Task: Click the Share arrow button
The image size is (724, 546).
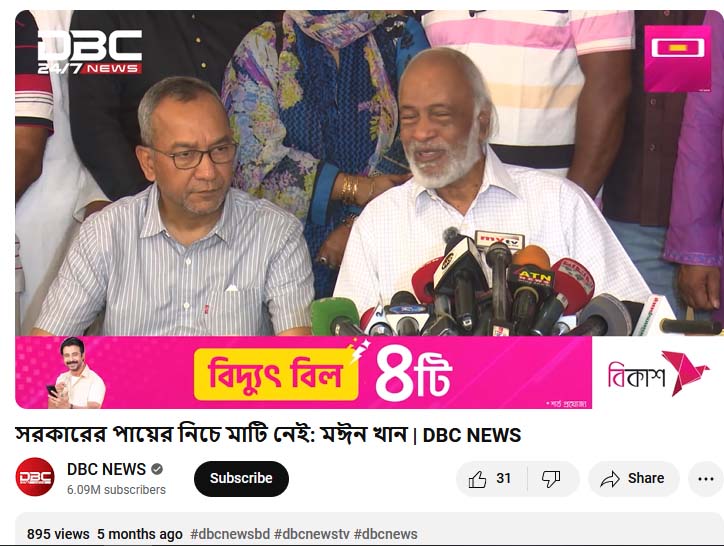Action: (x=634, y=479)
